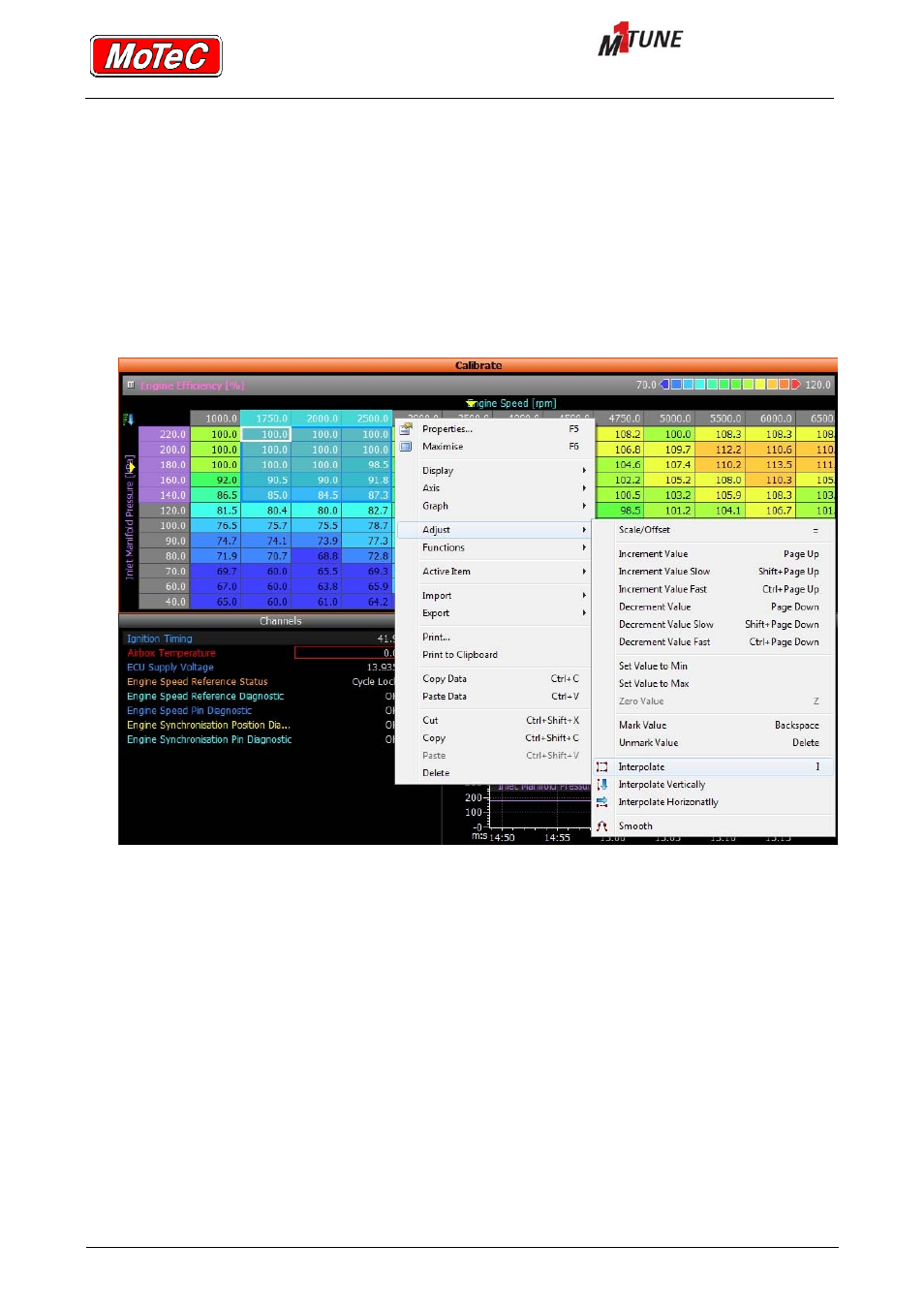Choose Scale/Offset in Adjust submenu
This screenshot has height=1308, width=924.
pos(714,530)
